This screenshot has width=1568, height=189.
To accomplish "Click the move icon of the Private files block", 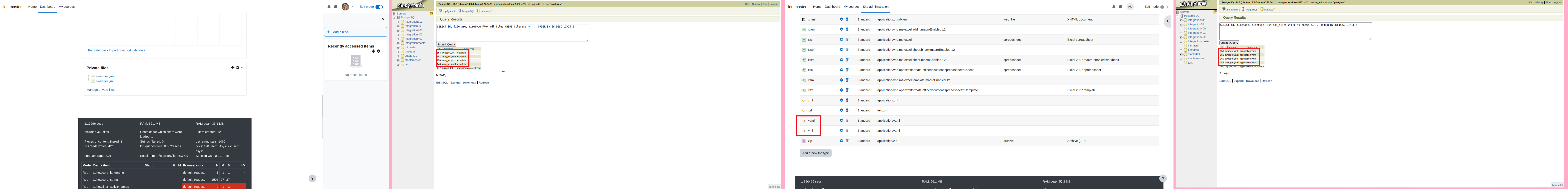I will 233,68.
